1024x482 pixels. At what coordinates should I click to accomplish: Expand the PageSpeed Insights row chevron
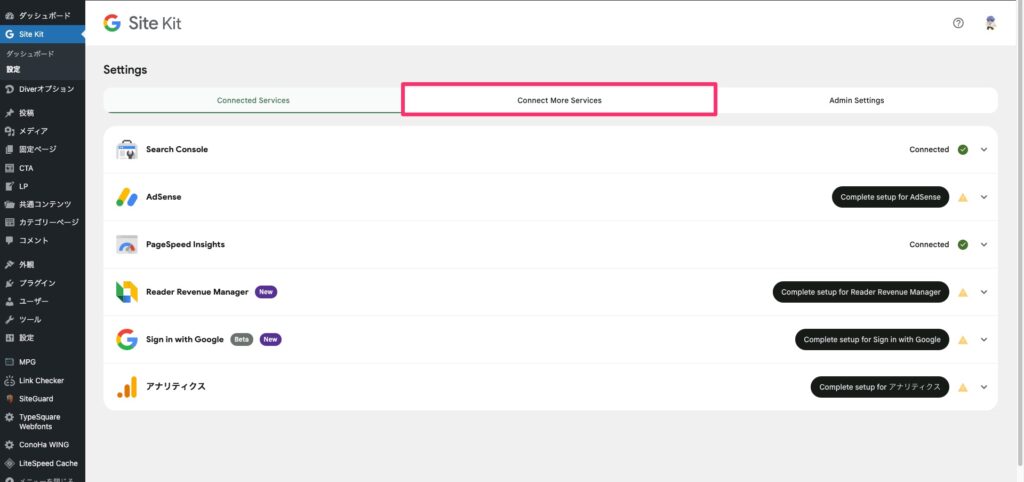point(984,245)
